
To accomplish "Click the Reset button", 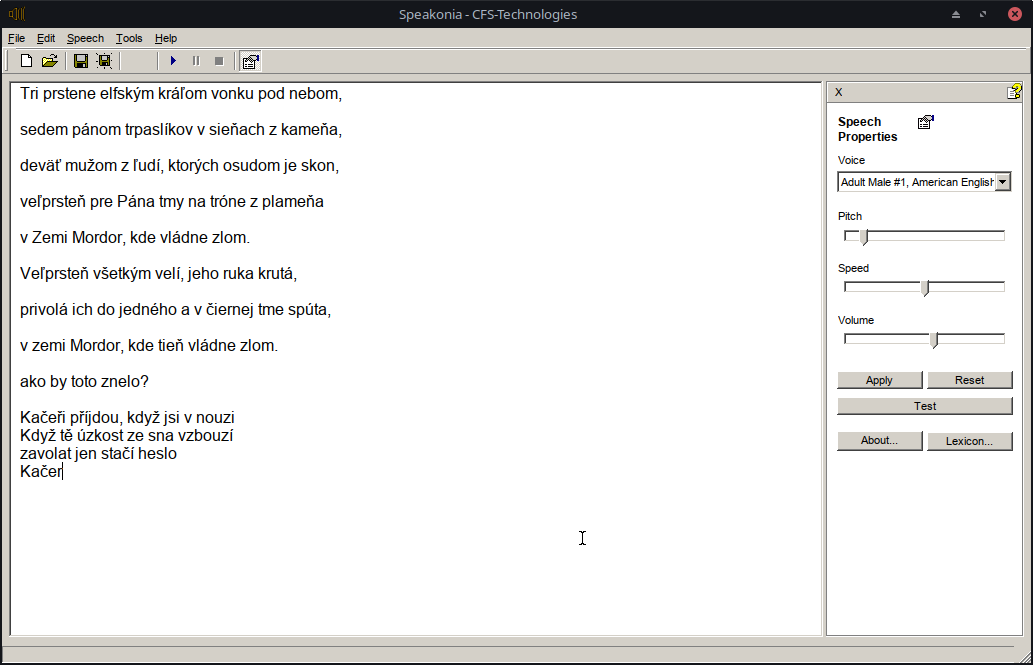I will pos(970,380).
